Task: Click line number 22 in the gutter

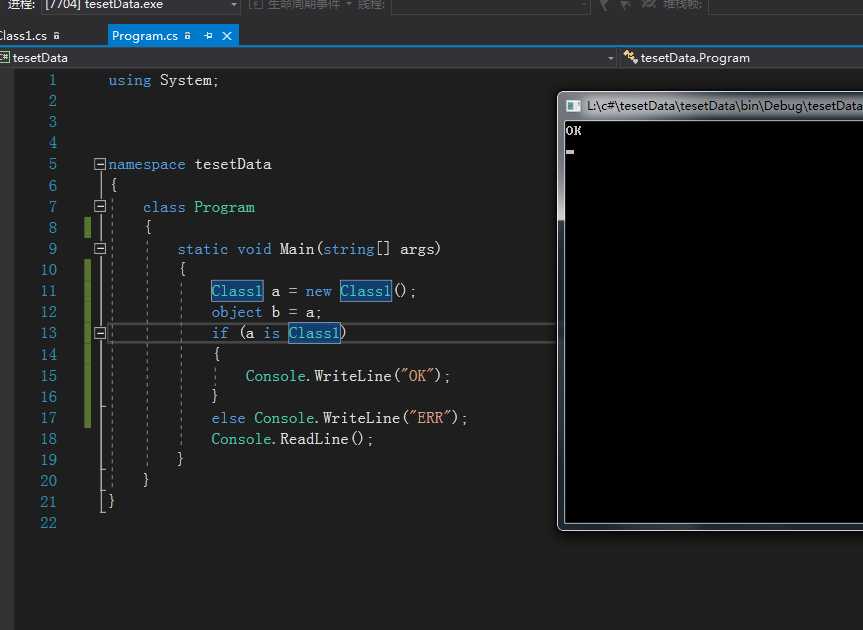Action: pos(48,523)
